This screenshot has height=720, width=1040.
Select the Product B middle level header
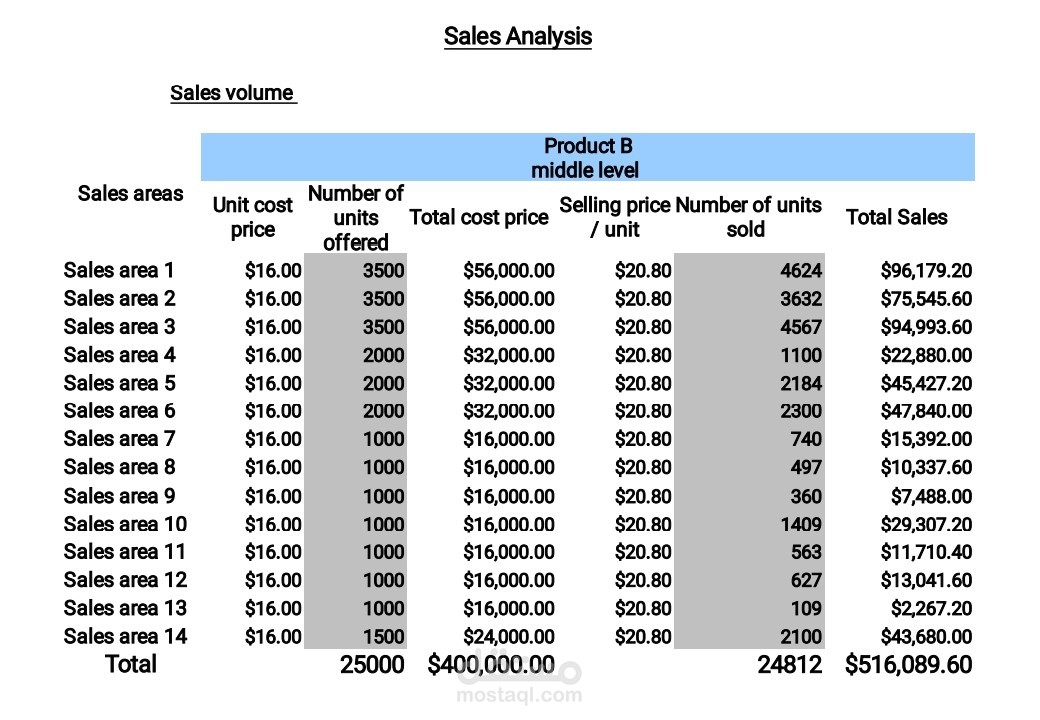click(588, 157)
